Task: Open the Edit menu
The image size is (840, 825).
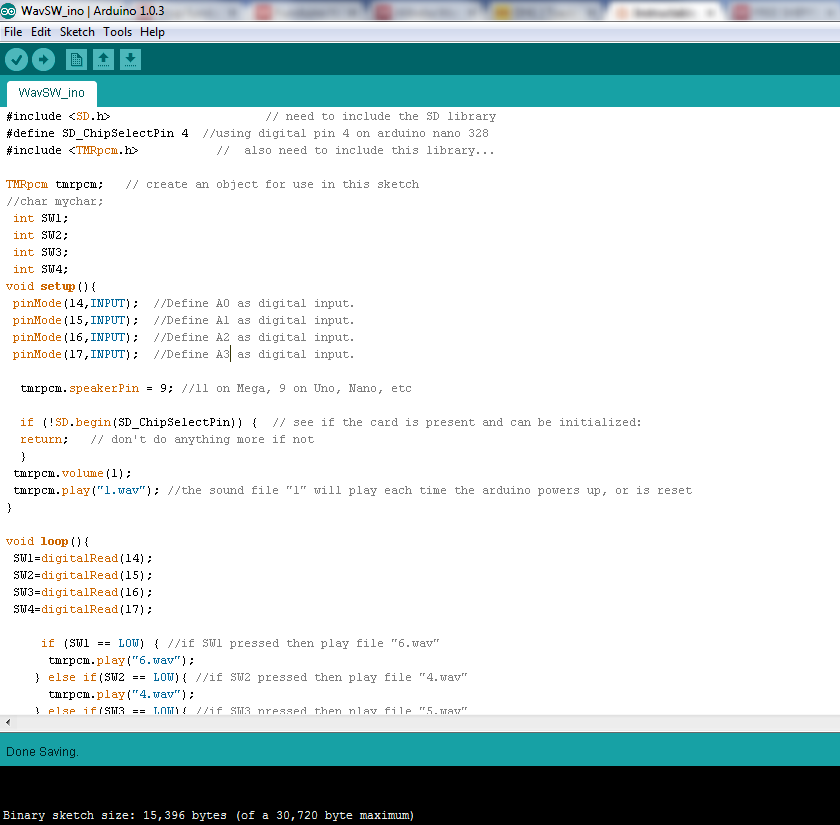Action: [x=41, y=31]
